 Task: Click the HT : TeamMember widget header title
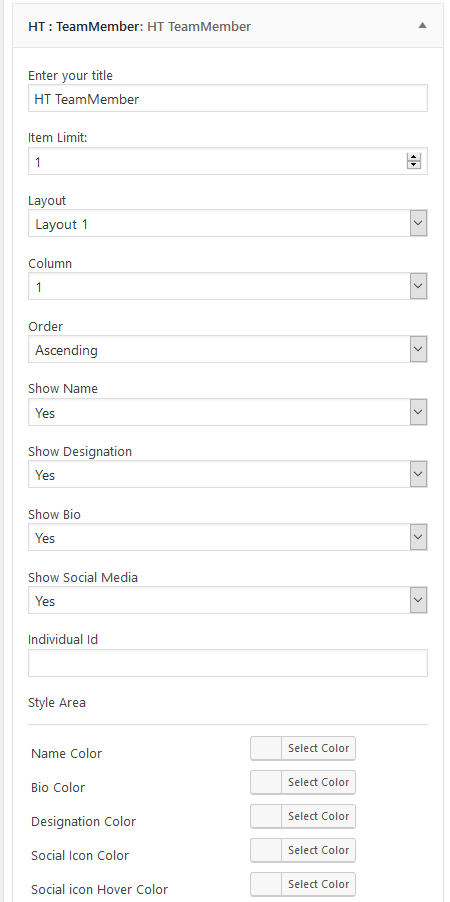point(139,26)
